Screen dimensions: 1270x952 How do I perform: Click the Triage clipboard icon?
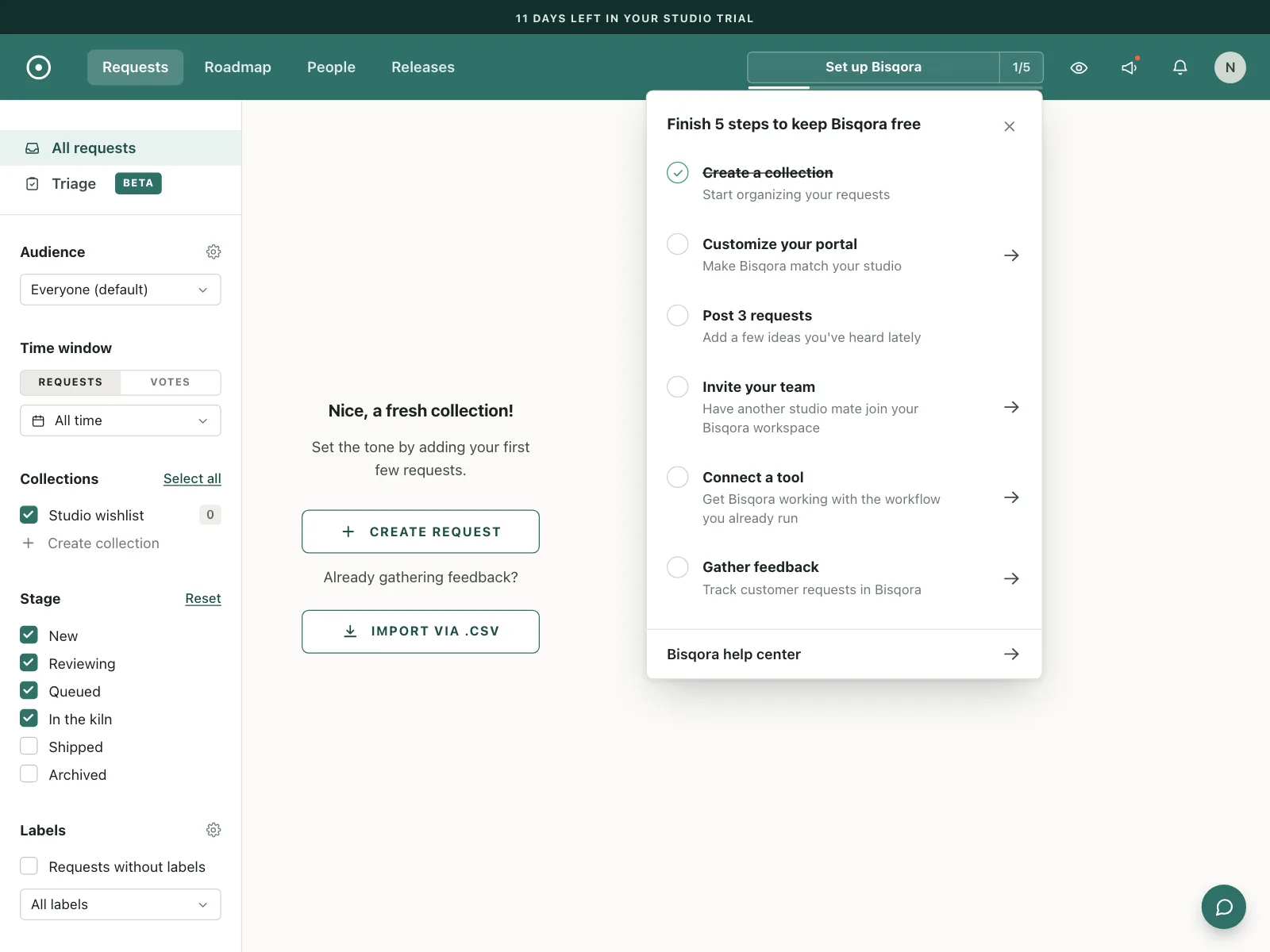click(x=33, y=184)
